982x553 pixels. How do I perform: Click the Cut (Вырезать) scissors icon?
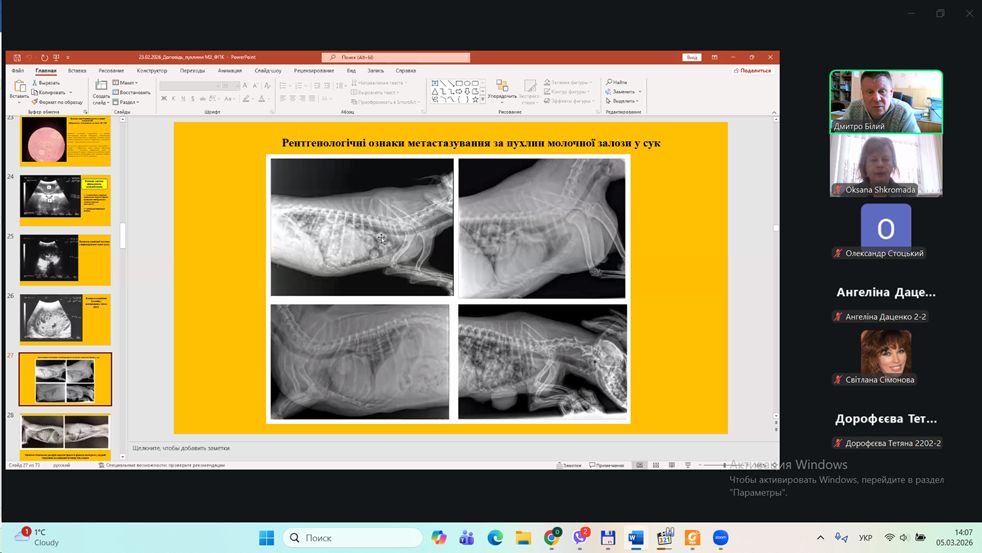coord(36,83)
